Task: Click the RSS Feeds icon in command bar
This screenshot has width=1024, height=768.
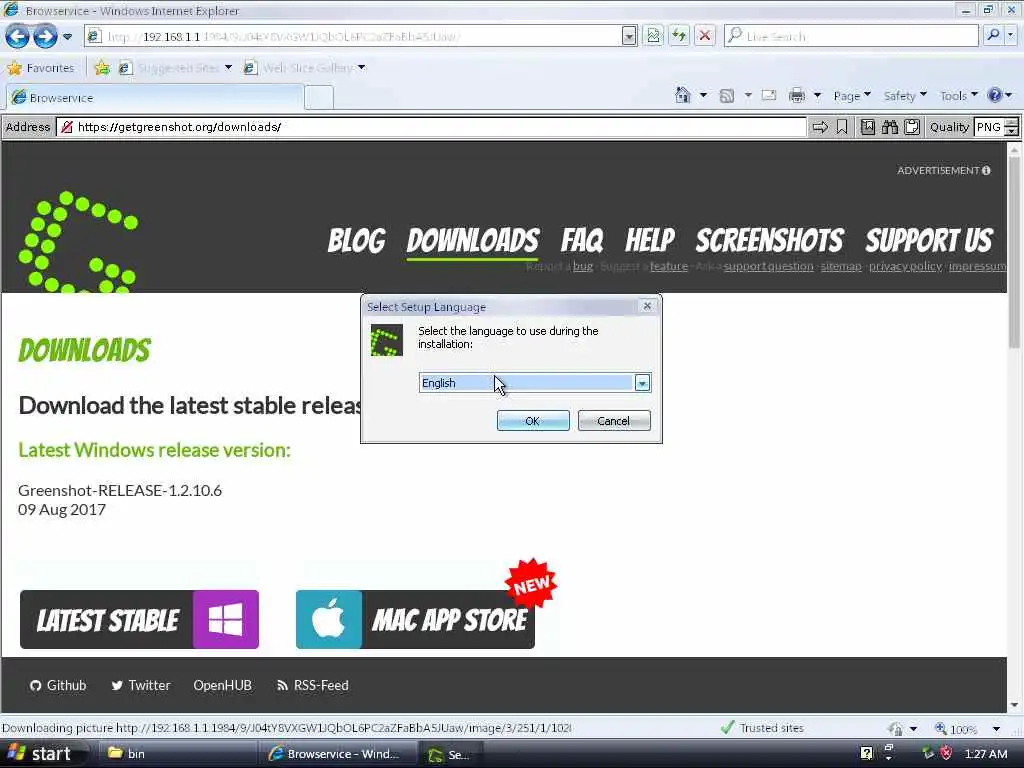Action: point(726,96)
